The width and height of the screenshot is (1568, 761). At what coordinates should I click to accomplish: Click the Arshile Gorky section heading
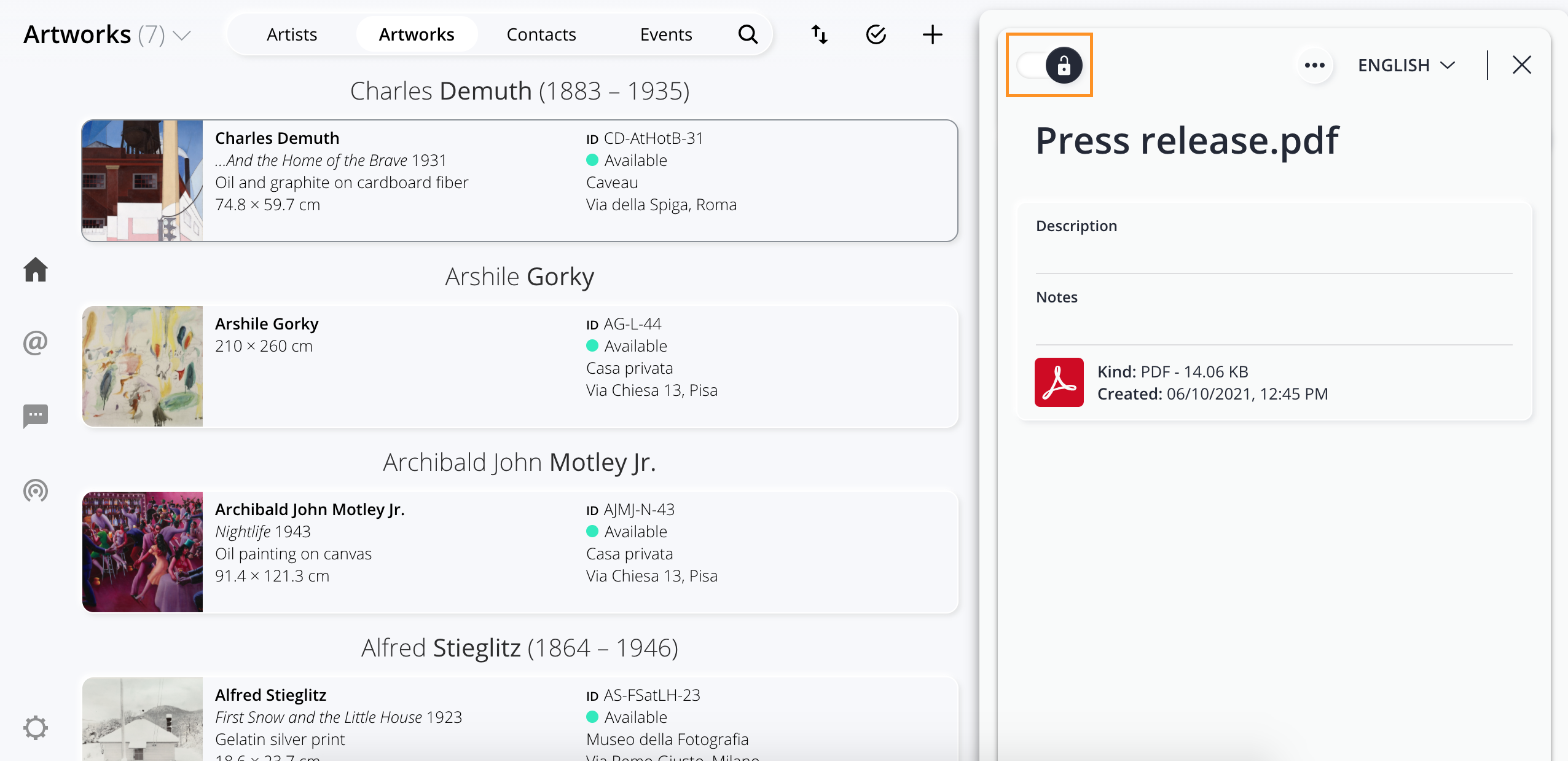pyautogui.click(x=520, y=277)
